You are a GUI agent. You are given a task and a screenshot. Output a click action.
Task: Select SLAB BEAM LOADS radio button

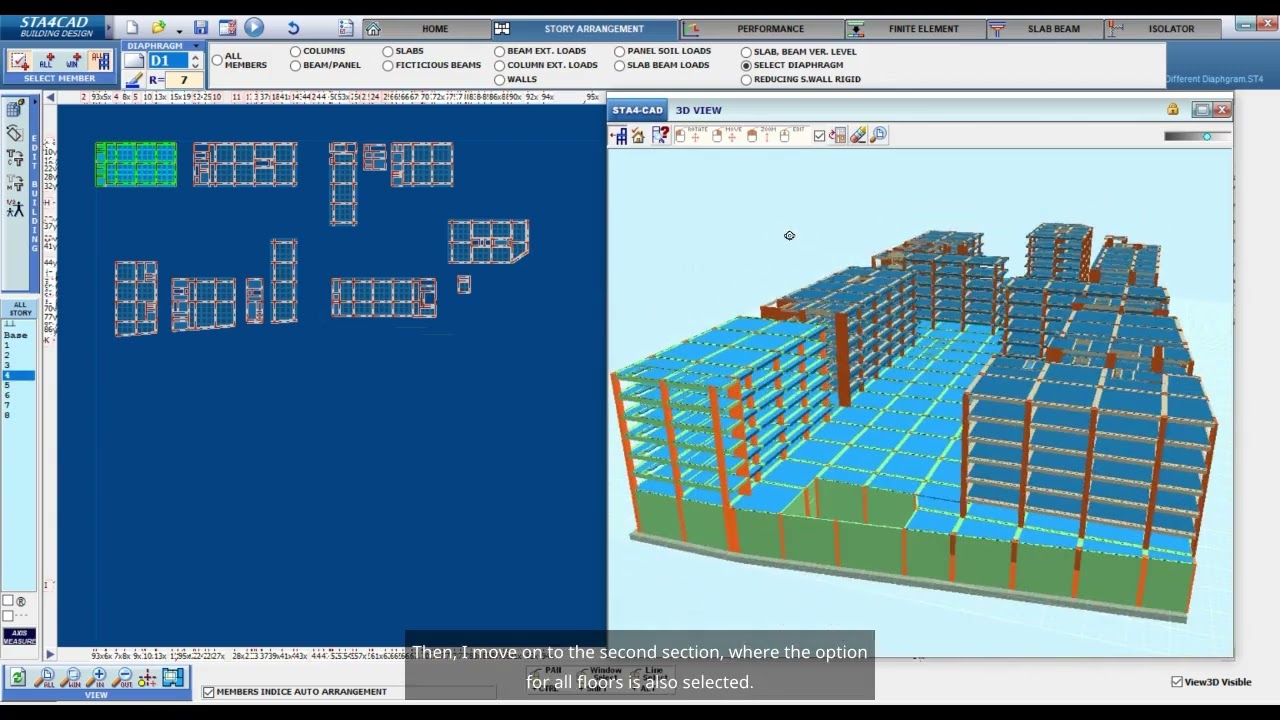point(619,65)
